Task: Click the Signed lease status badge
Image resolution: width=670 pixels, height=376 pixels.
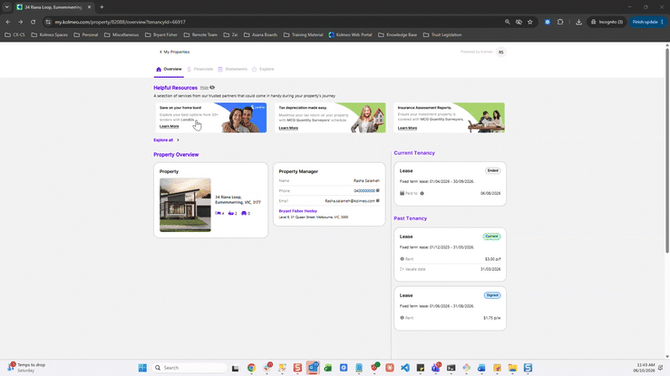Action: 492,295
